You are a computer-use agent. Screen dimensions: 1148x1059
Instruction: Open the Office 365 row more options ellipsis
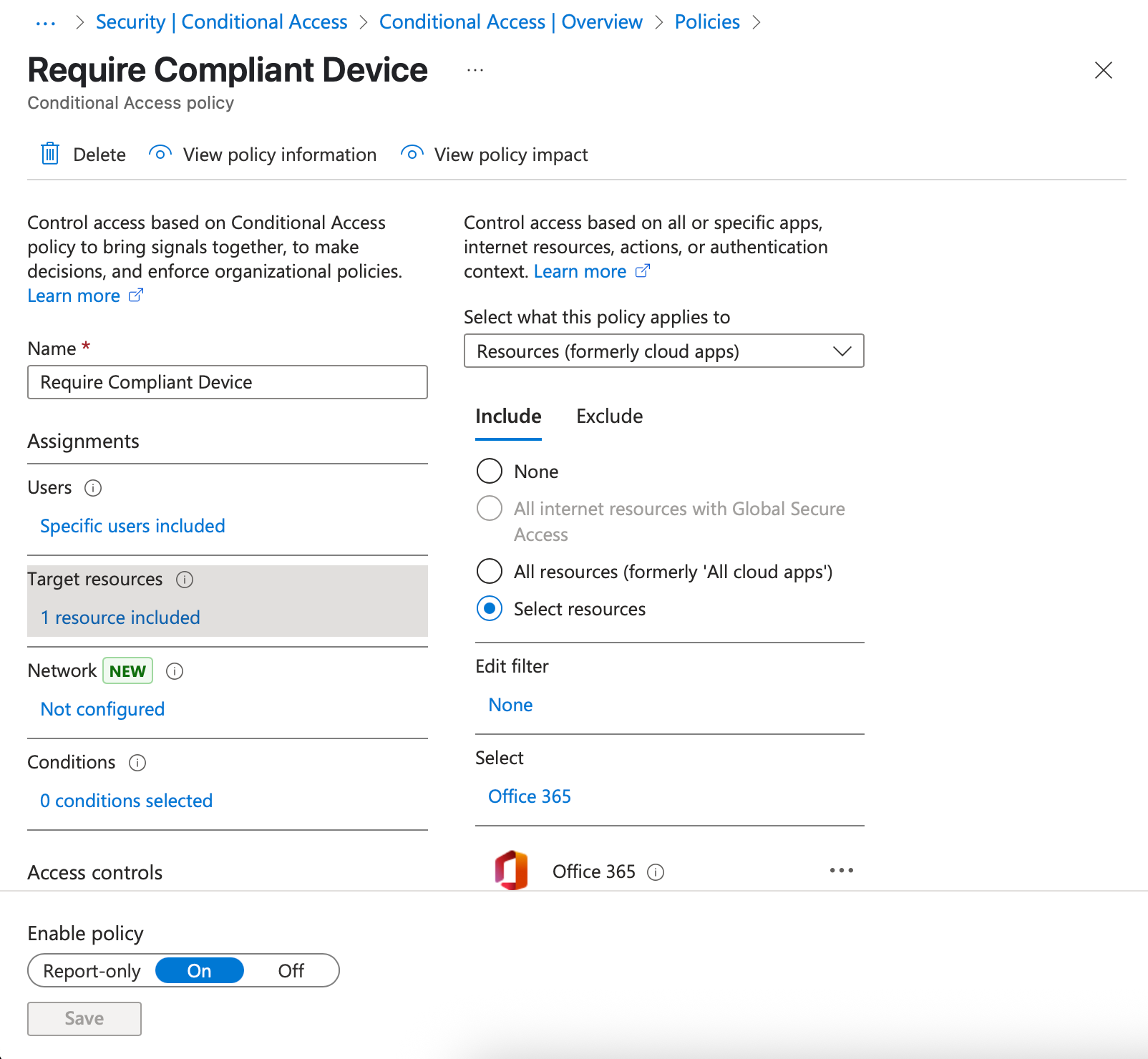click(x=841, y=871)
